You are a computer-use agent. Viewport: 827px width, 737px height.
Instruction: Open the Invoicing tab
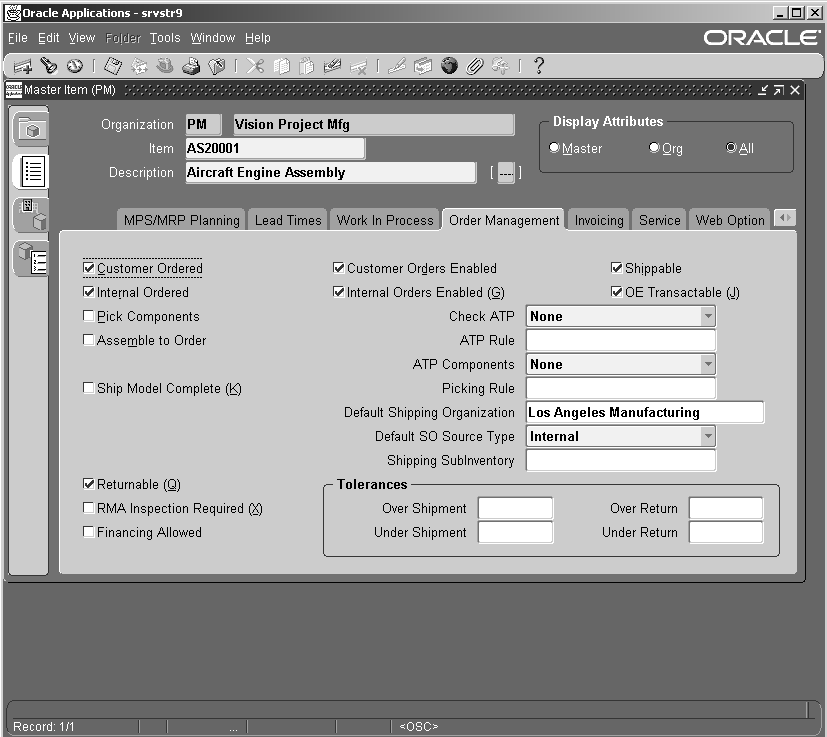[x=599, y=220]
